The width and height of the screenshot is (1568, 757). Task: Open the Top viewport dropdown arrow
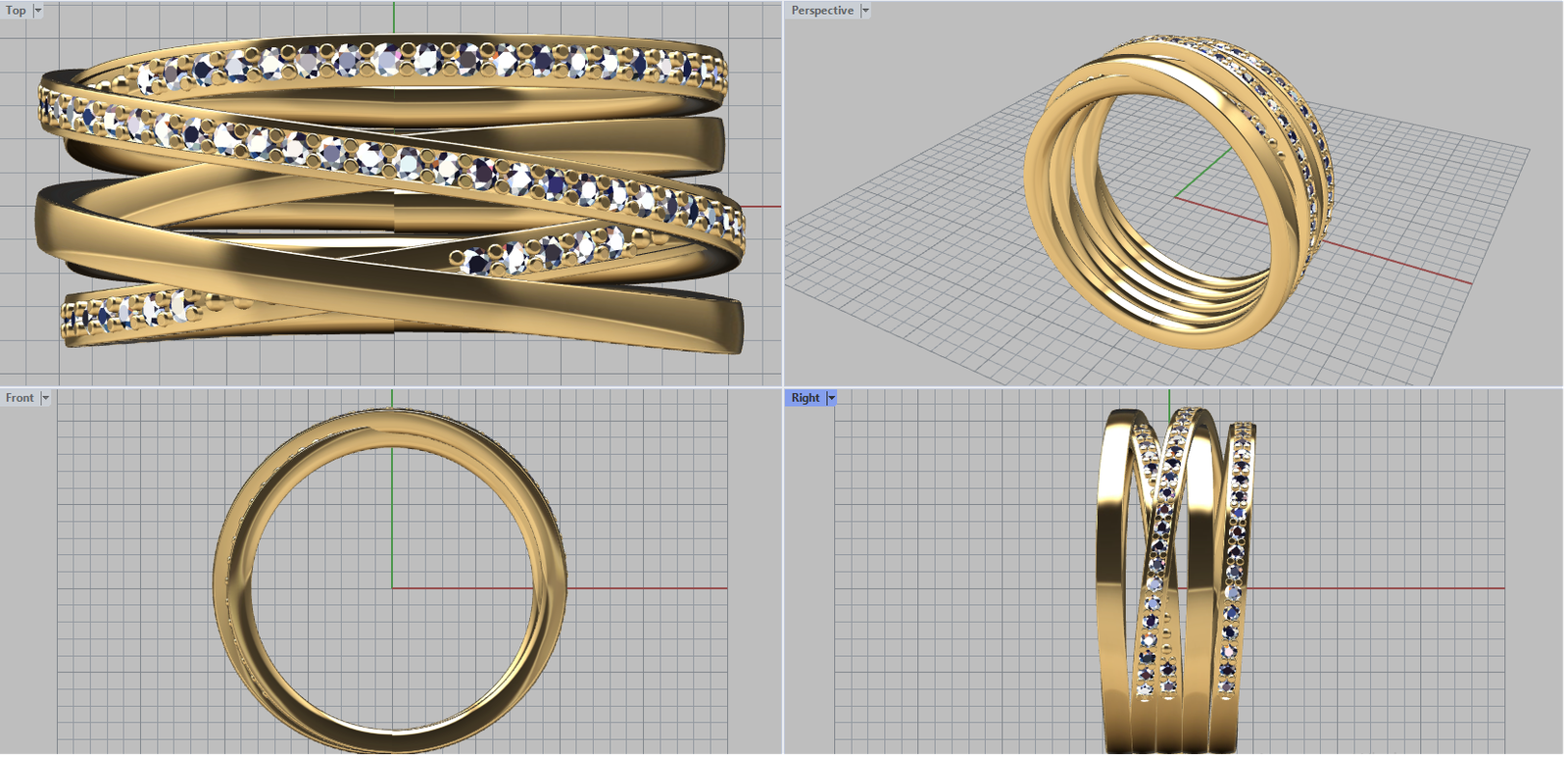(x=38, y=11)
